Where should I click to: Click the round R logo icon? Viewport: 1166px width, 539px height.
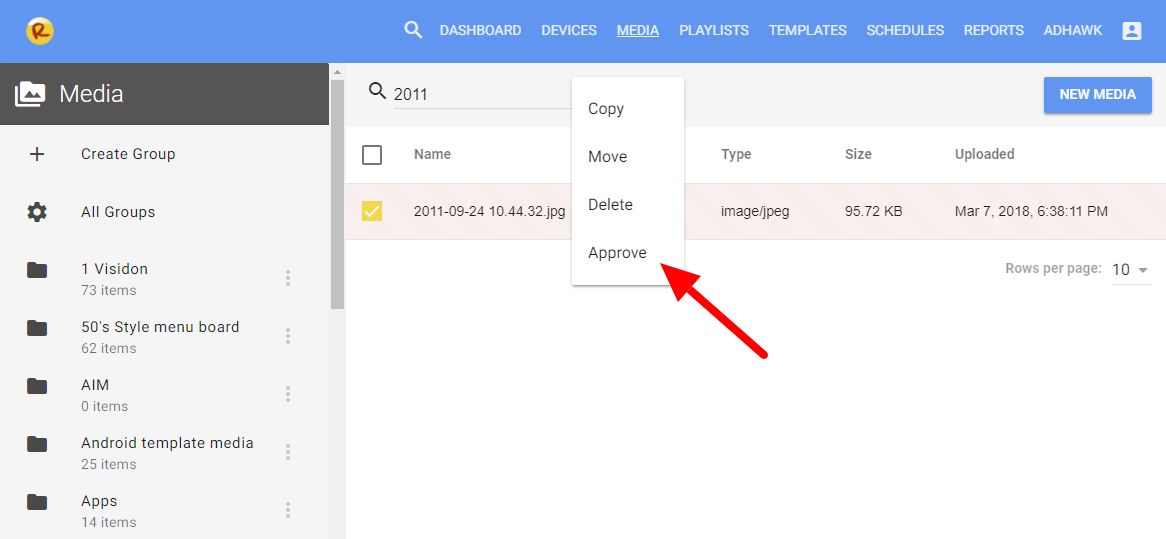39,30
